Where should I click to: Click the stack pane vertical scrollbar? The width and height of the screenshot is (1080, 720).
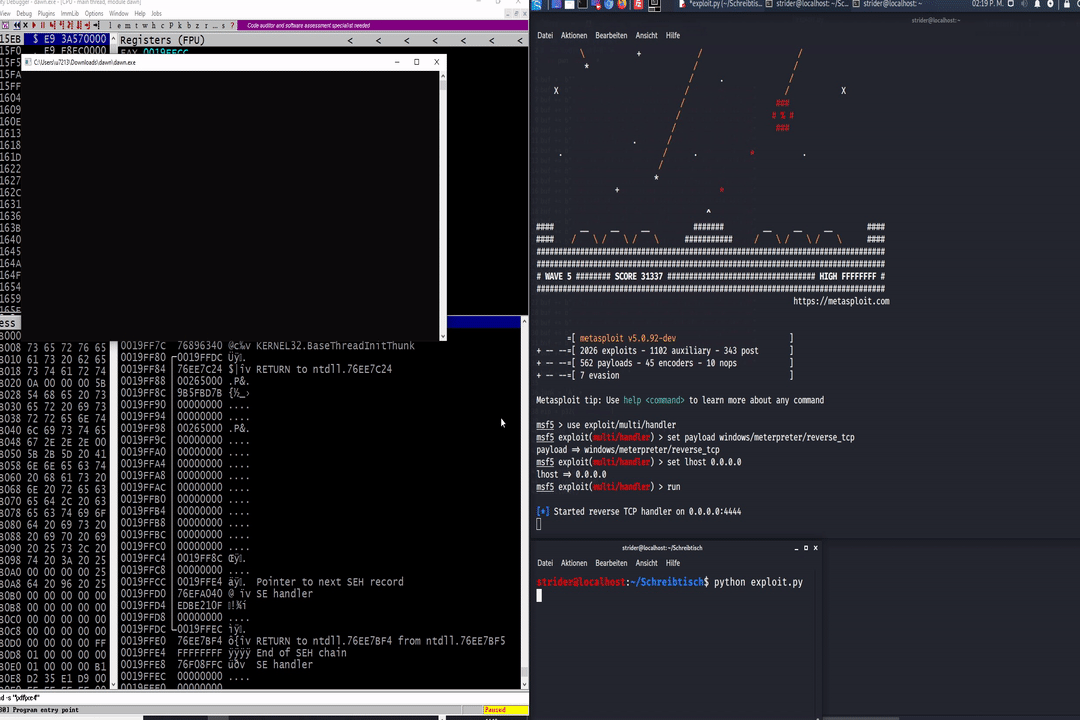(x=524, y=503)
